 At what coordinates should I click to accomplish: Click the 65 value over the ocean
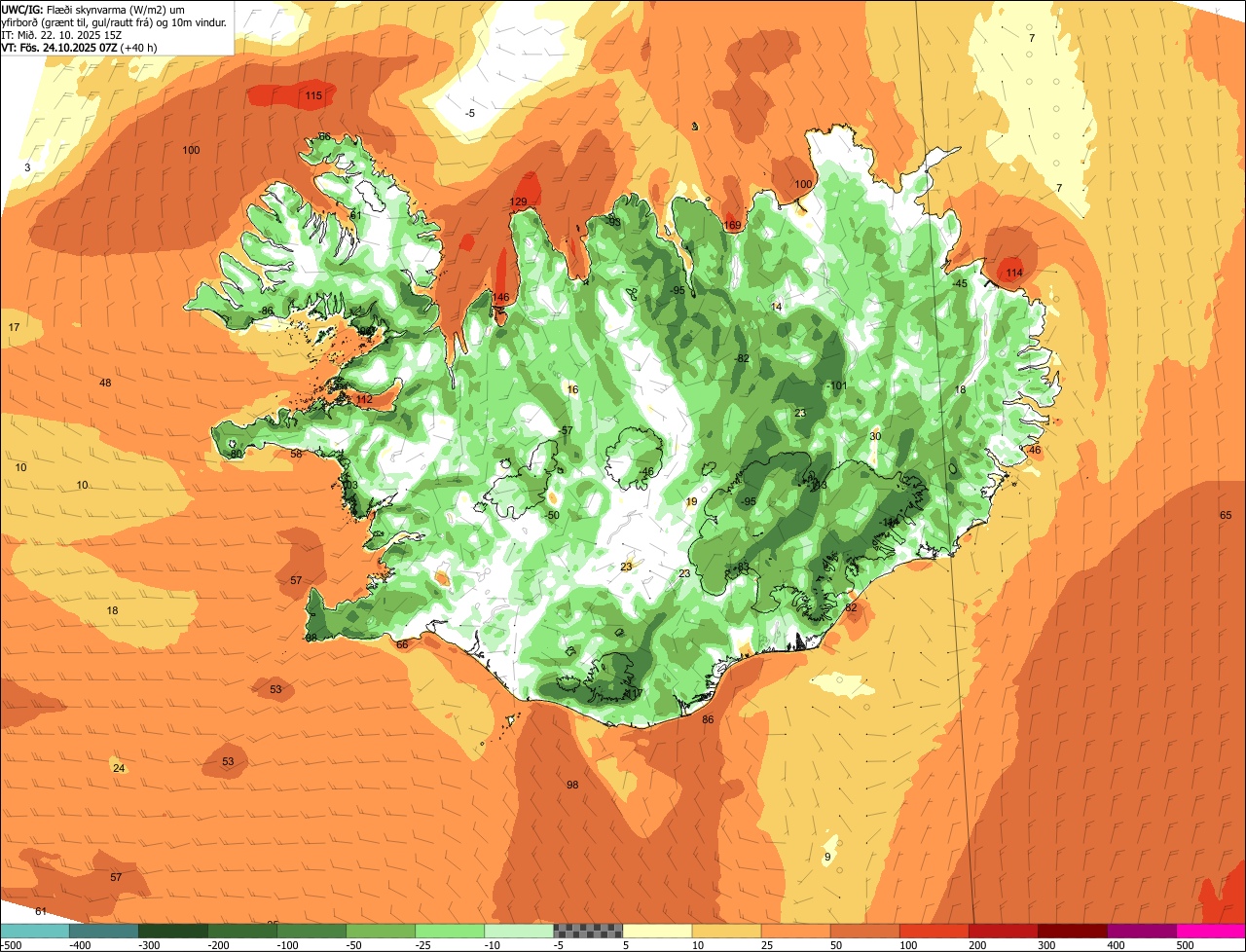click(x=1226, y=515)
